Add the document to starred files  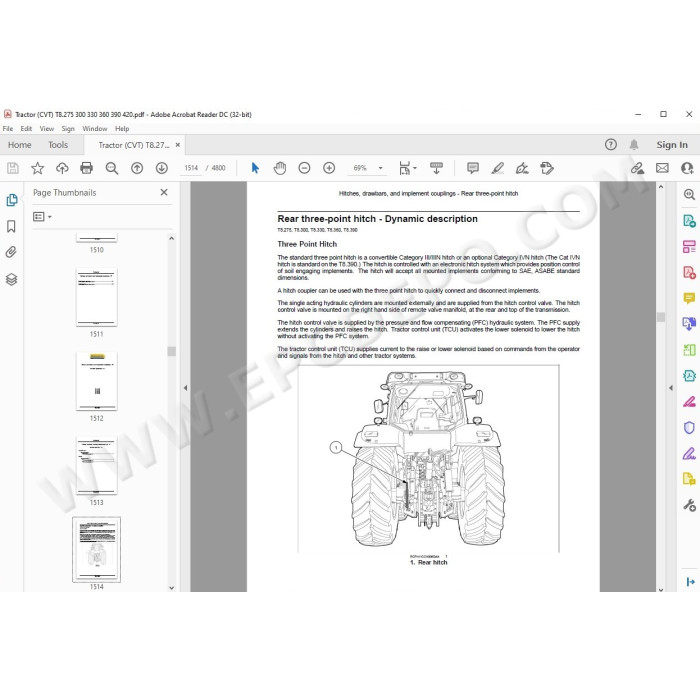[38, 168]
